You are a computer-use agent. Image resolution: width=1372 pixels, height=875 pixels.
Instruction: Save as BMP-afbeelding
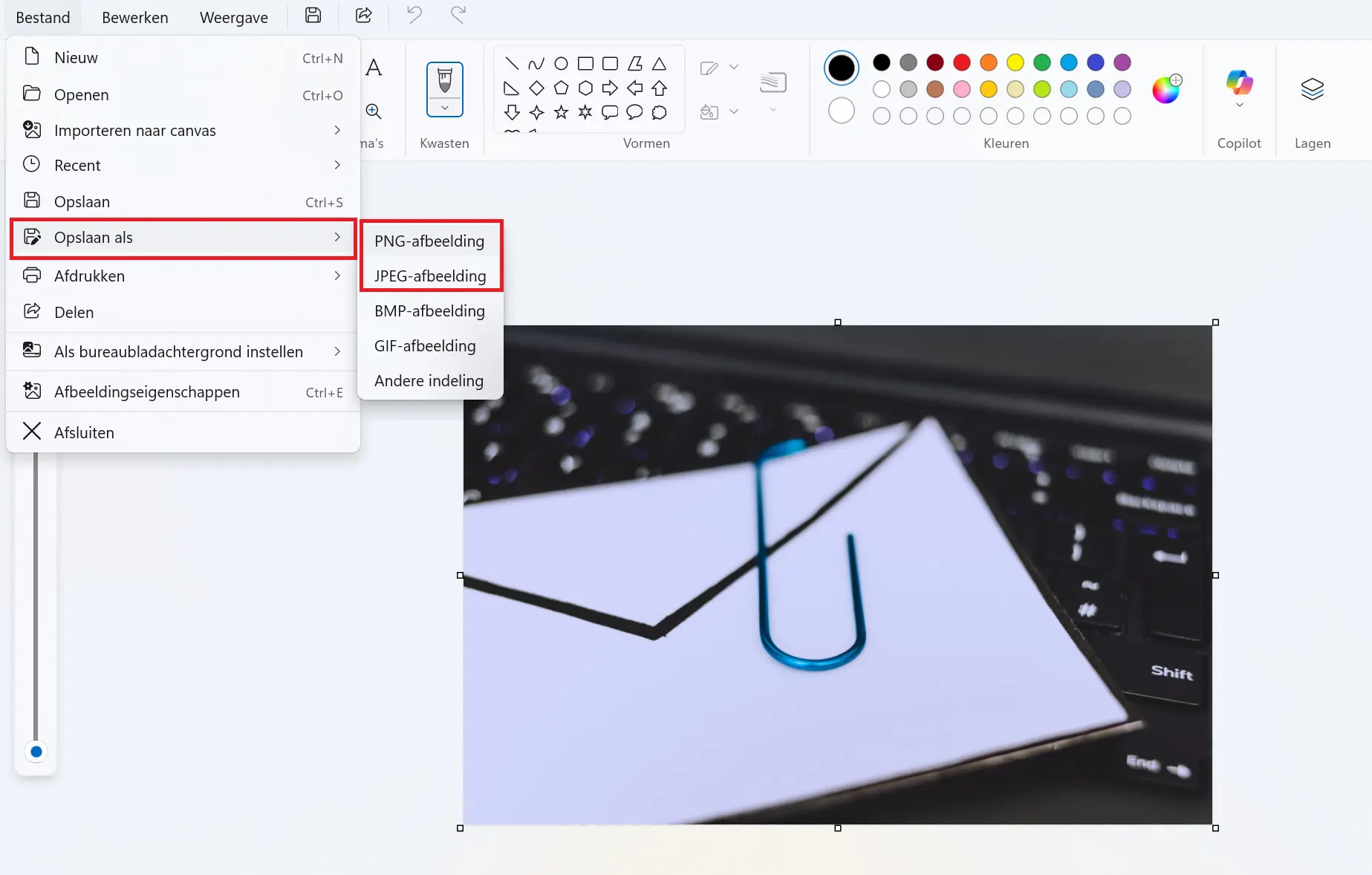(x=430, y=310)
